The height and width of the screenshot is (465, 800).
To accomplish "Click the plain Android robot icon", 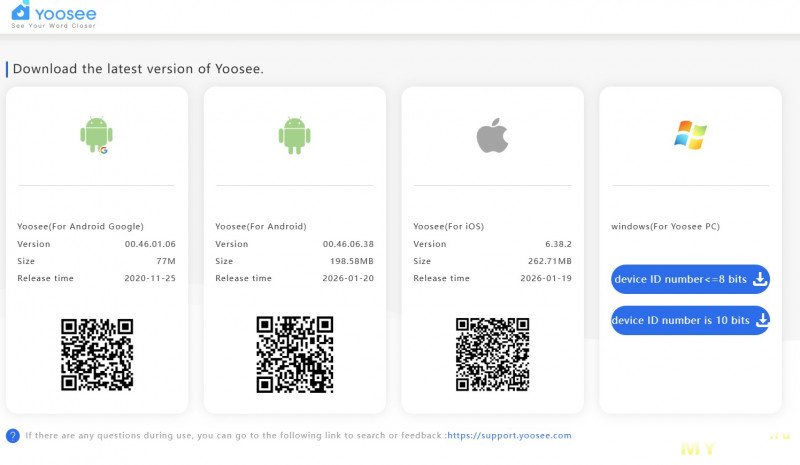I will pos(293,135).
